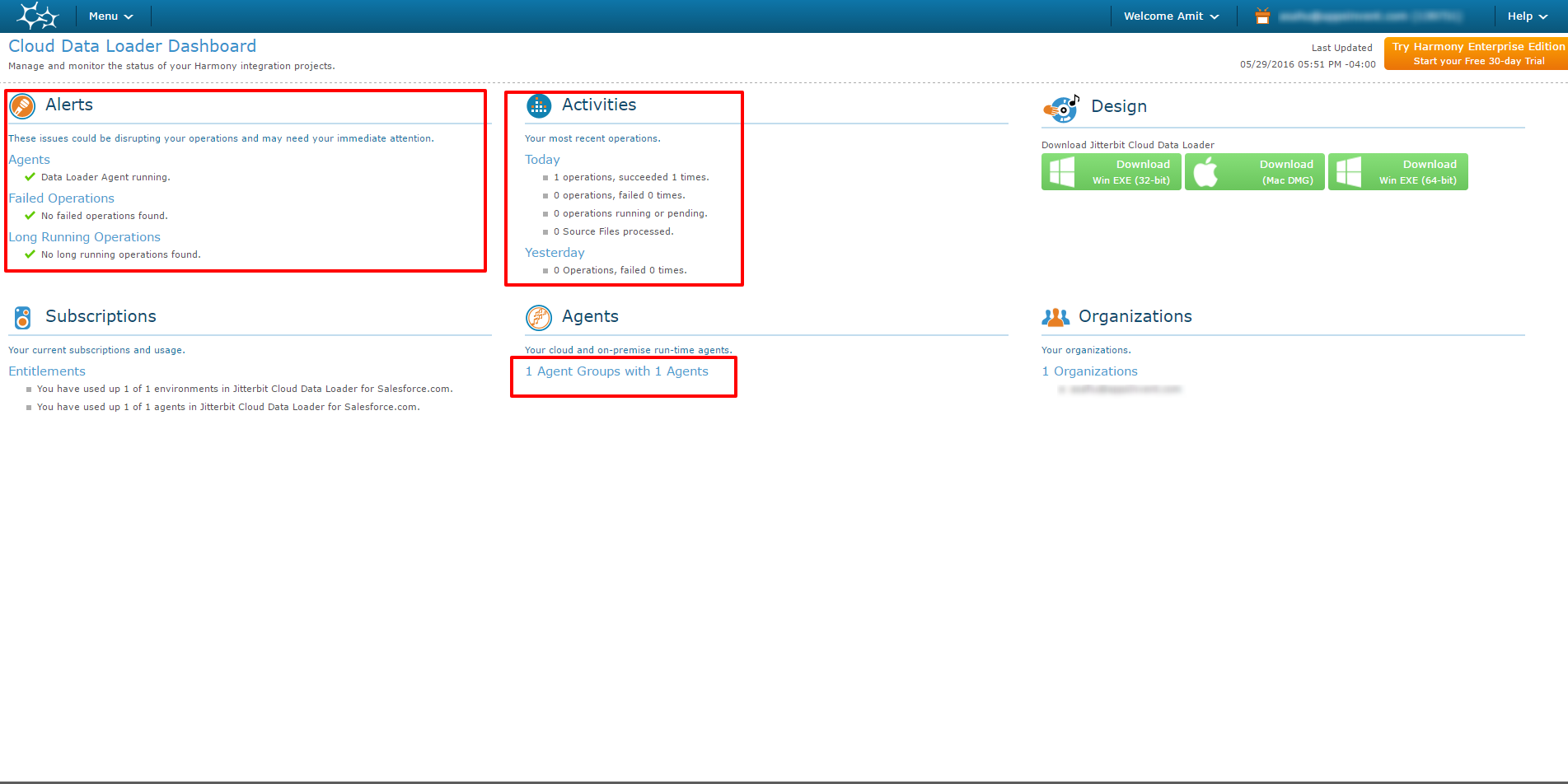Open the Failed Operations link
Viewport: 1568px width, 784px height.
point(62,198)
